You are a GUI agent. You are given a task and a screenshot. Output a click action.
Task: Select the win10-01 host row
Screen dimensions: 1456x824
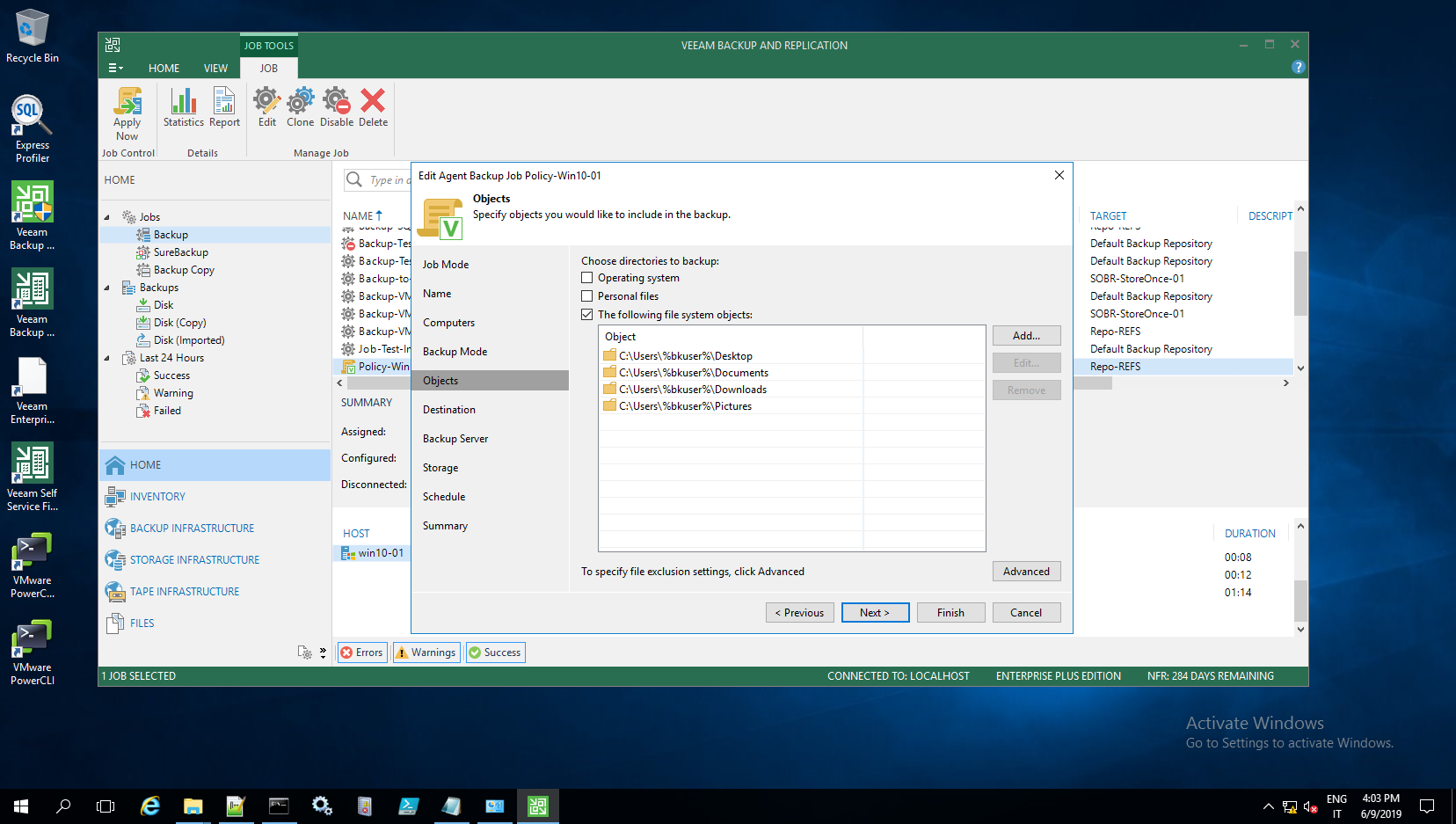374,553
